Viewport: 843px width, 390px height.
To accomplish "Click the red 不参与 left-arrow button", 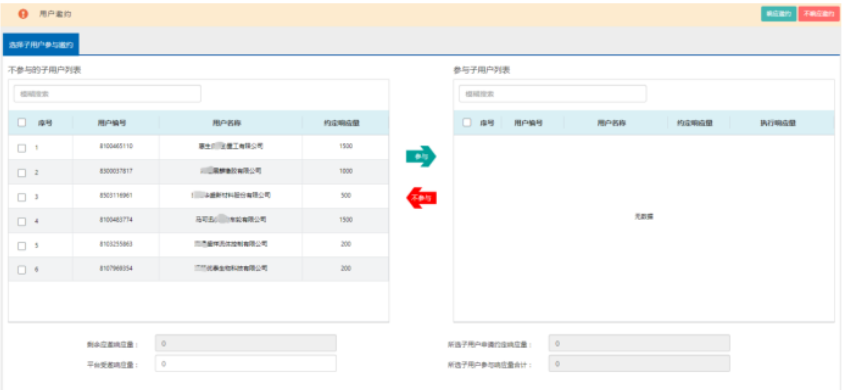I will tap(421, 198).
